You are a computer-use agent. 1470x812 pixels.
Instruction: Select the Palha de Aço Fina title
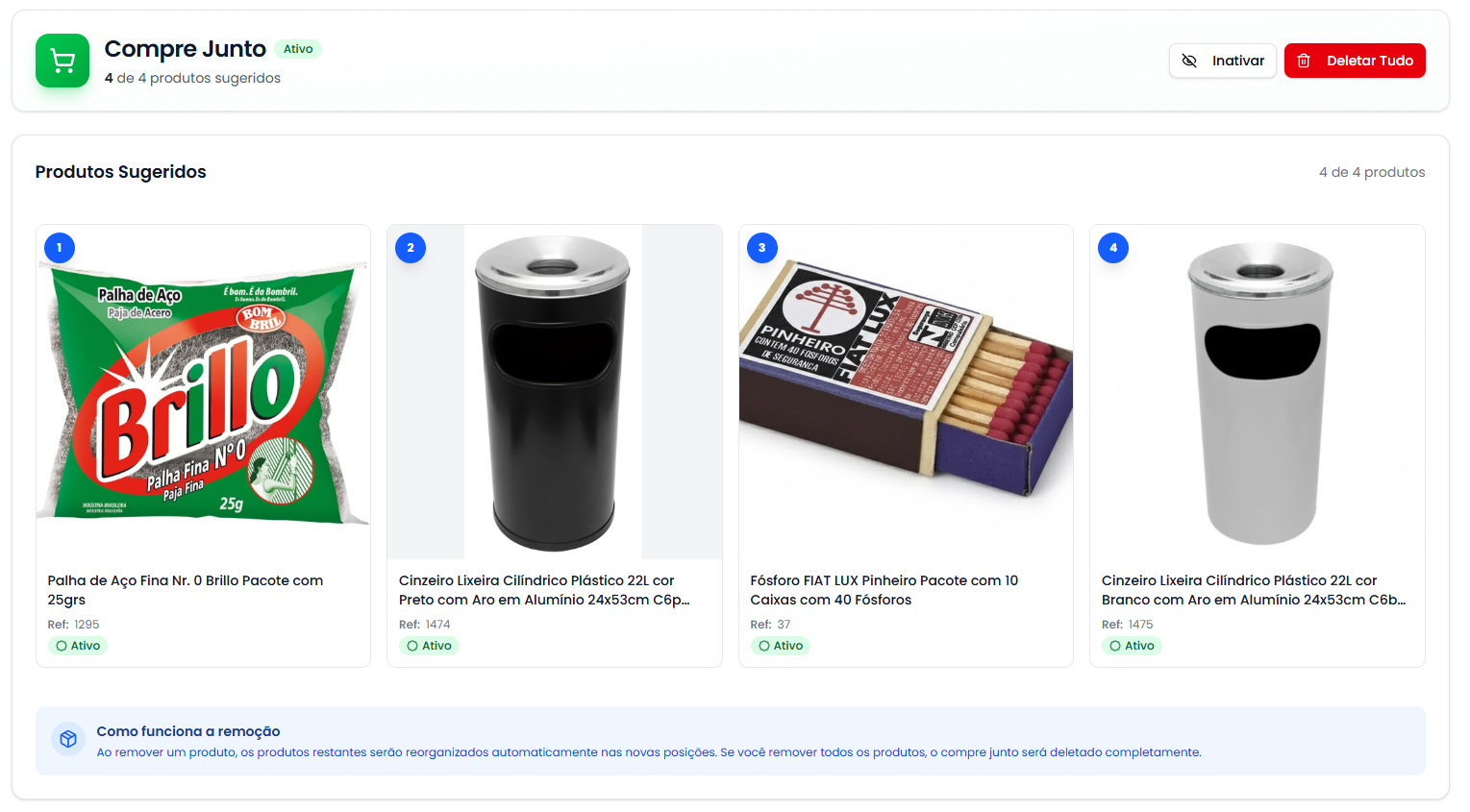point(186,590)
